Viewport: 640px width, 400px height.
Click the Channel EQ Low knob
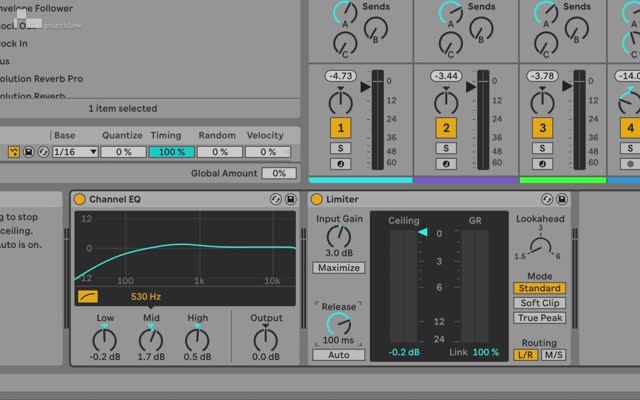click(x=104, y=340)
